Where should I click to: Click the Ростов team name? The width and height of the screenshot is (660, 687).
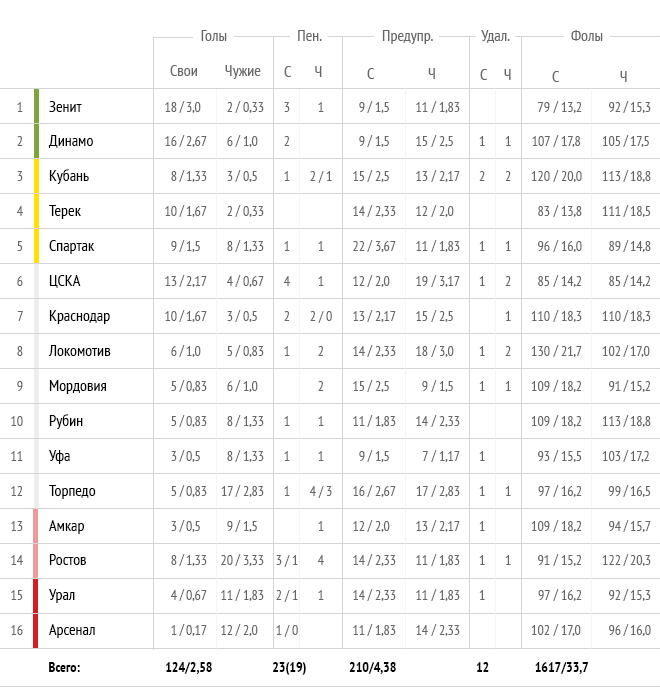tap(67, 560)
